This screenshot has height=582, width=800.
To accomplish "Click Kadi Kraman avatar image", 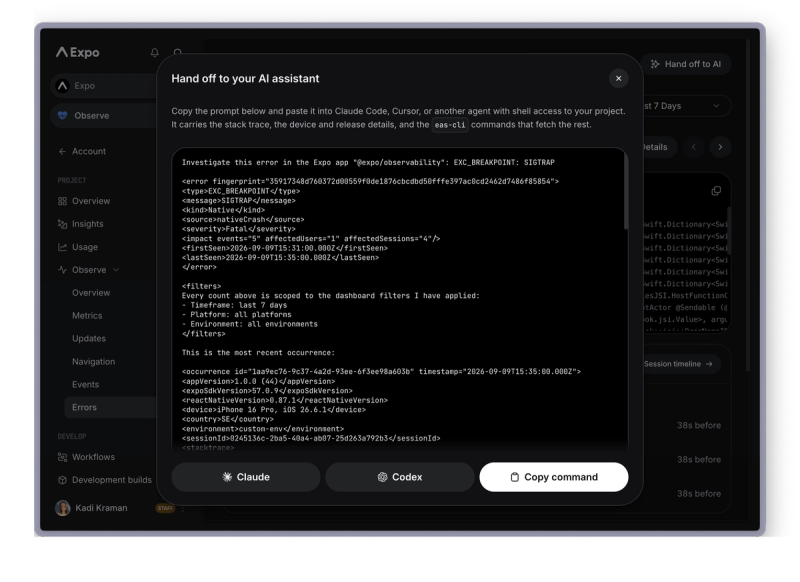I will pos(63,508).
